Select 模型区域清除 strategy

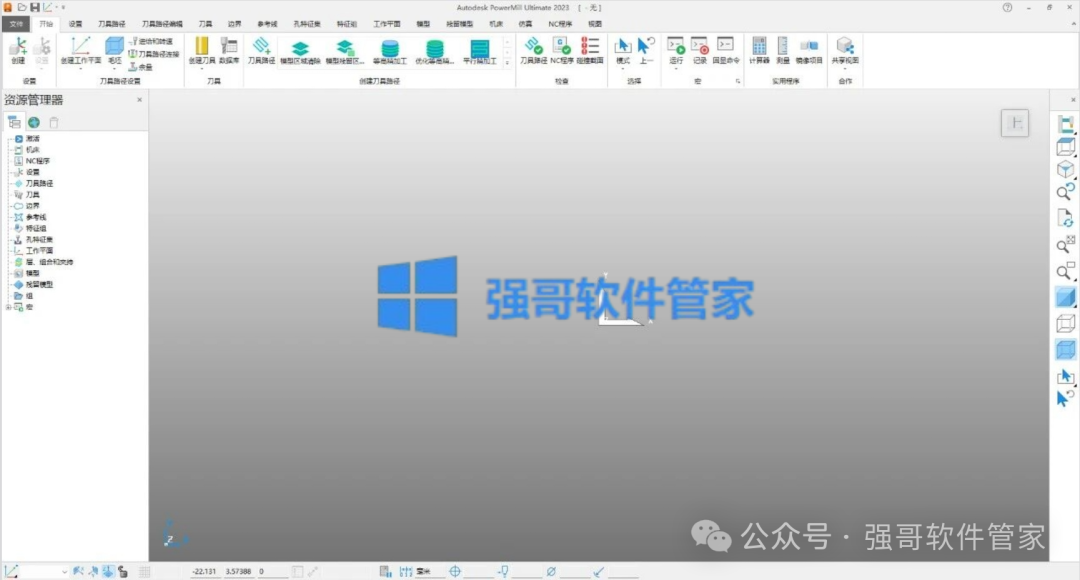click(x=300, y=52)
